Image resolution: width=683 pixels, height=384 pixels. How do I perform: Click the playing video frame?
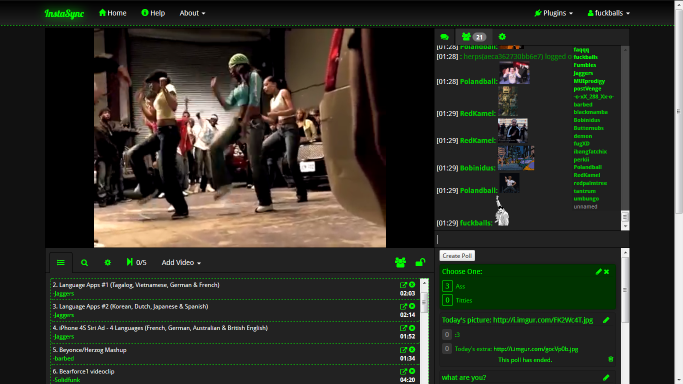tap(240, 138)
